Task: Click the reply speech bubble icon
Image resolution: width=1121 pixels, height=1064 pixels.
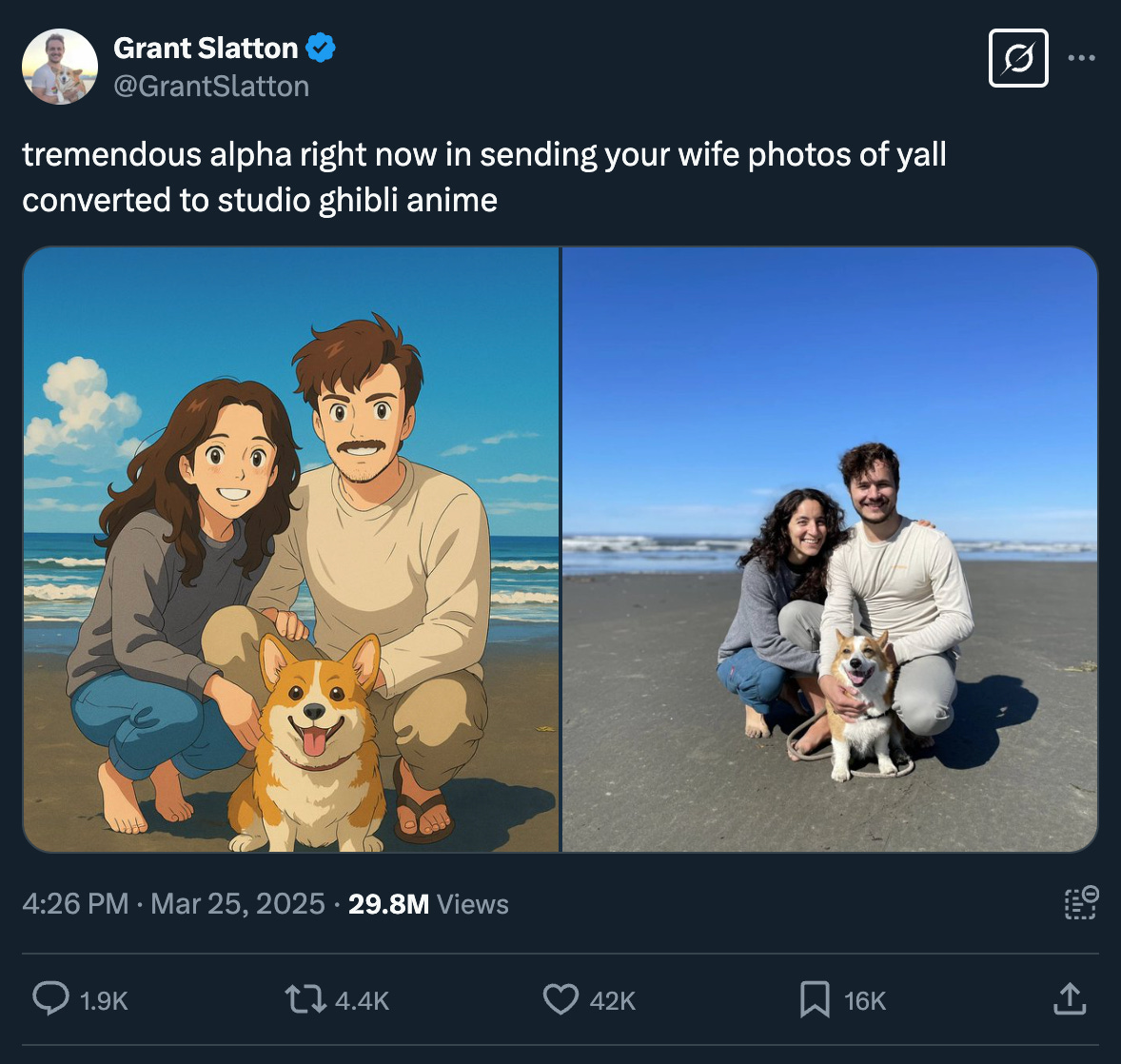Action: (x=50, y=999)
